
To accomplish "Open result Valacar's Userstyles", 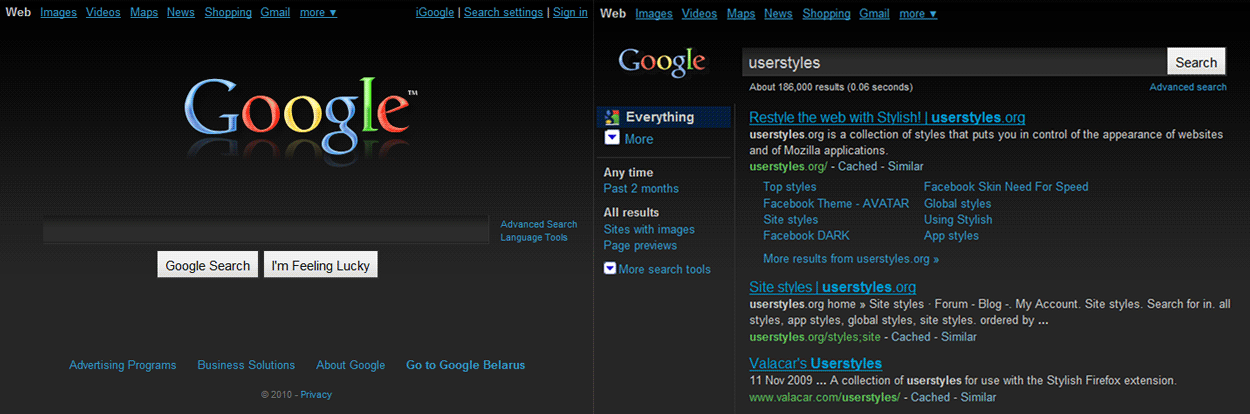I will [815, 363].
